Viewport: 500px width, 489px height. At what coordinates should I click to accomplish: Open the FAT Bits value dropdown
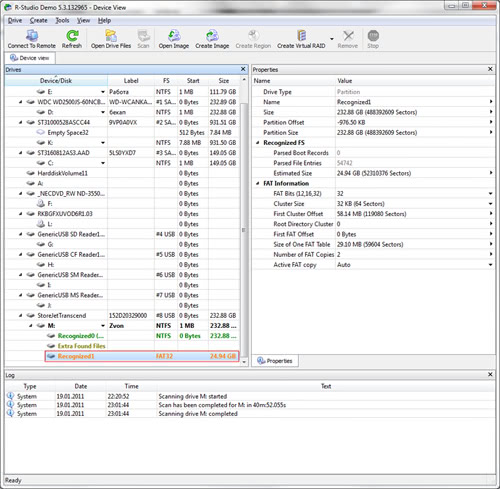490,194
